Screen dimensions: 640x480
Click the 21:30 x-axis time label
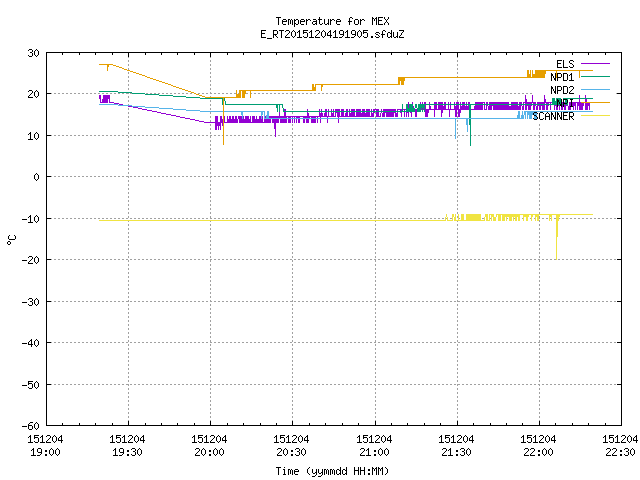pos(456,452)
